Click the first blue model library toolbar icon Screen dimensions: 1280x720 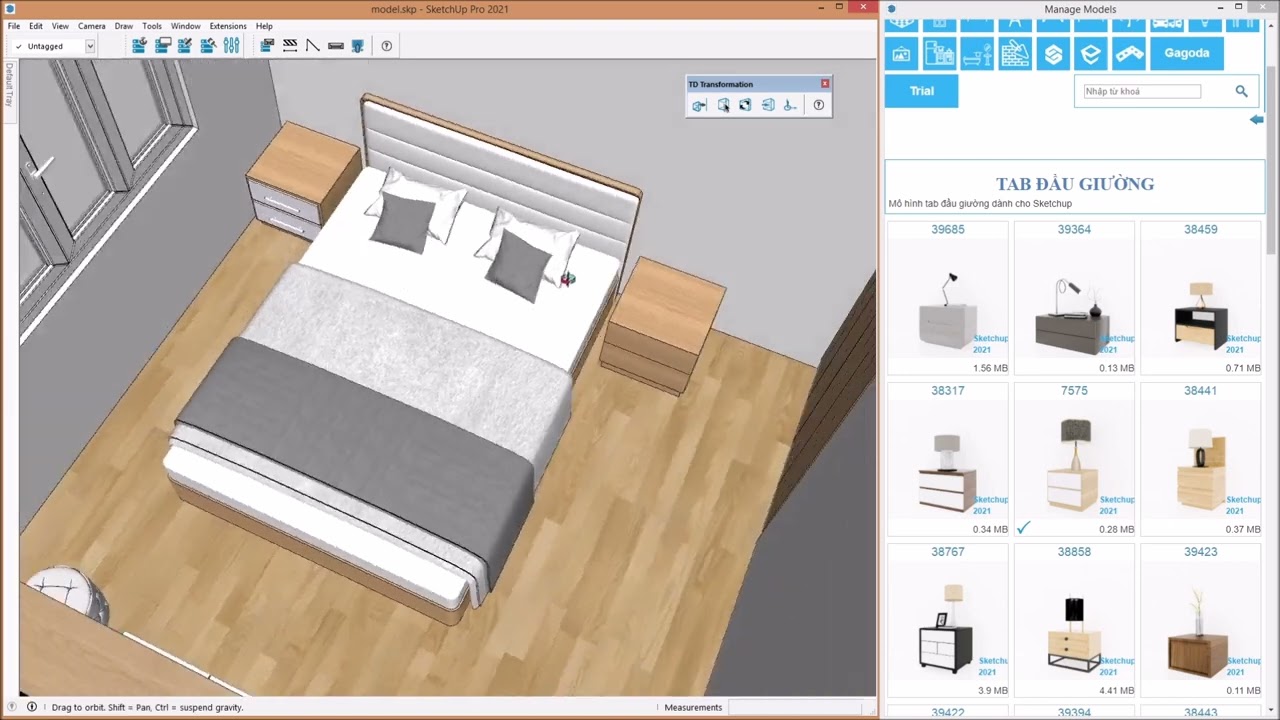[x=139, y=45]
